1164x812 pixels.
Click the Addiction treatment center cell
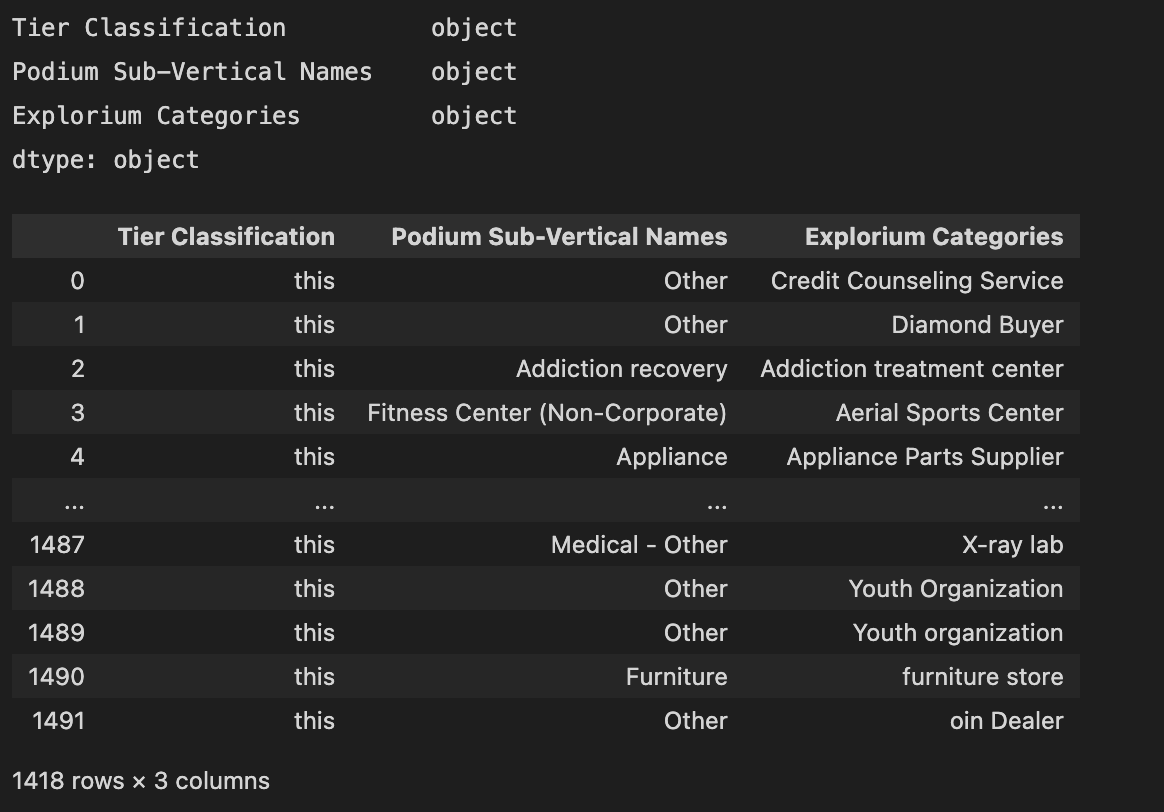point(911,369)
